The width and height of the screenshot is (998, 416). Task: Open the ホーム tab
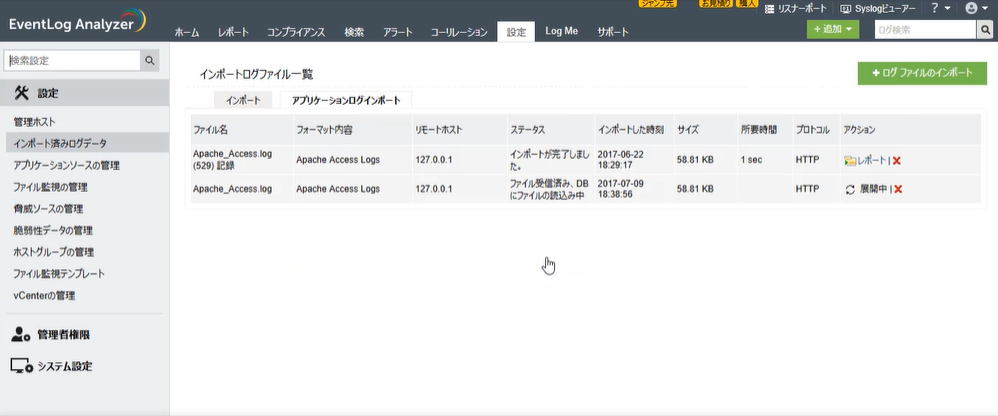point(187,32)
